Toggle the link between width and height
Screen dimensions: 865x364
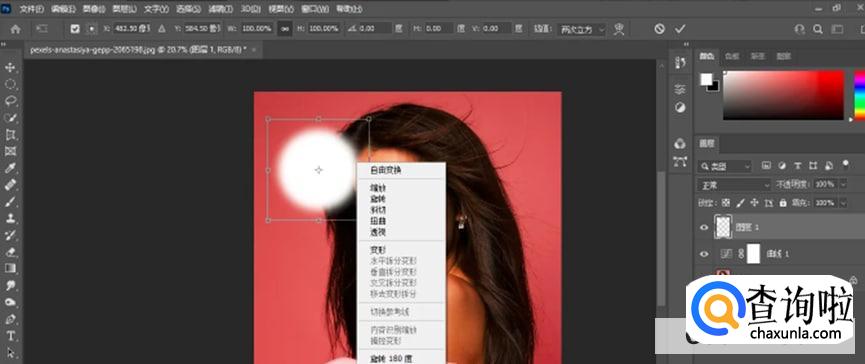pyautogui.click(x=285, y=29)
